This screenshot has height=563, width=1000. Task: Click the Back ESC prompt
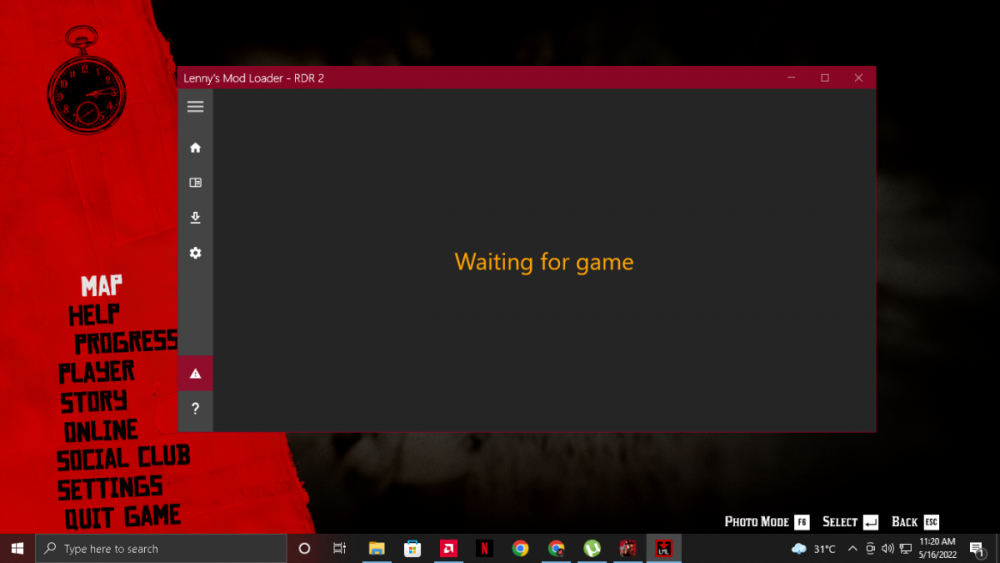pos(915,522)
